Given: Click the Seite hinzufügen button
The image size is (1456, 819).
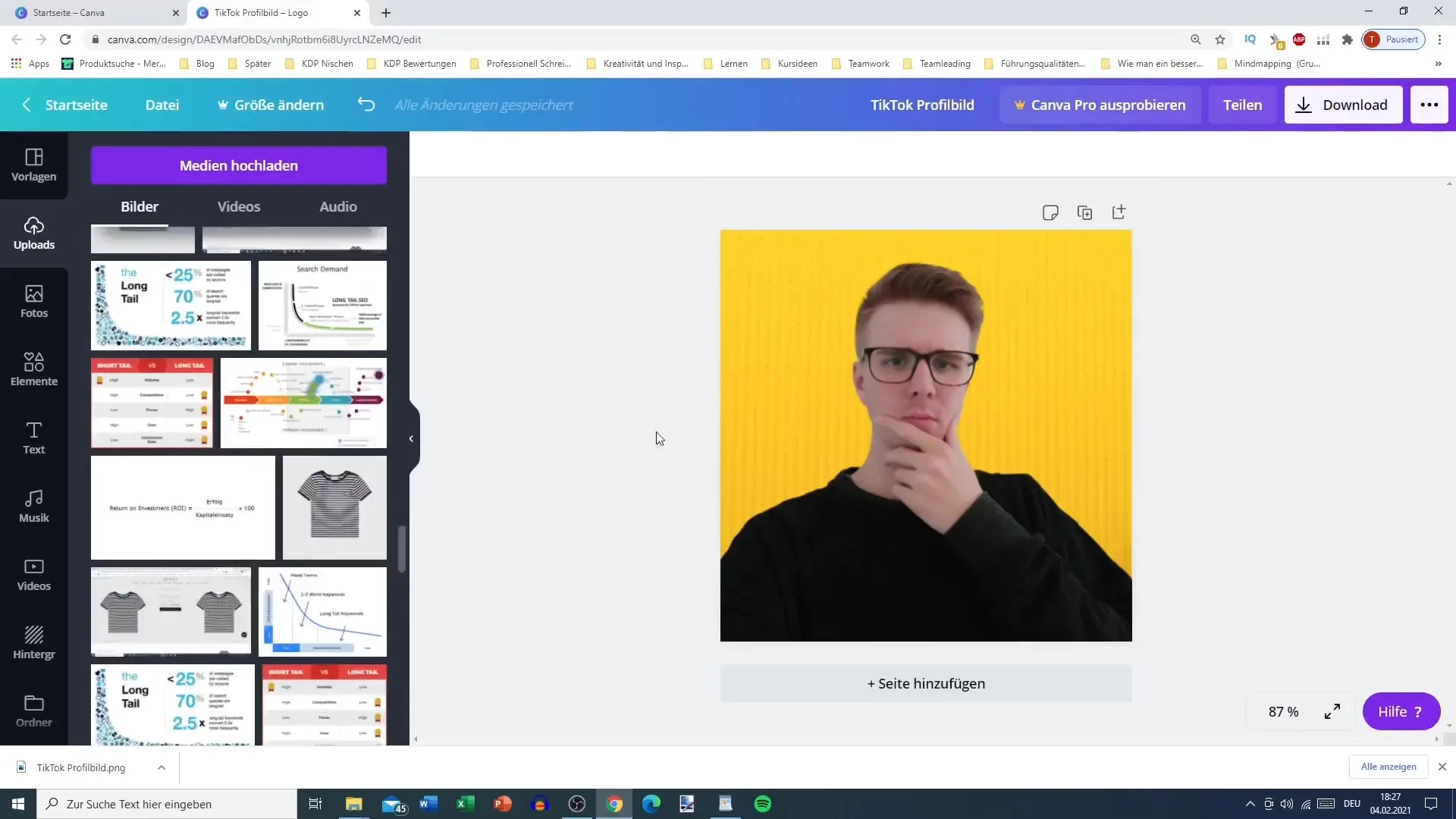Looking at the screenshot, I should click(x=925, y=683).
